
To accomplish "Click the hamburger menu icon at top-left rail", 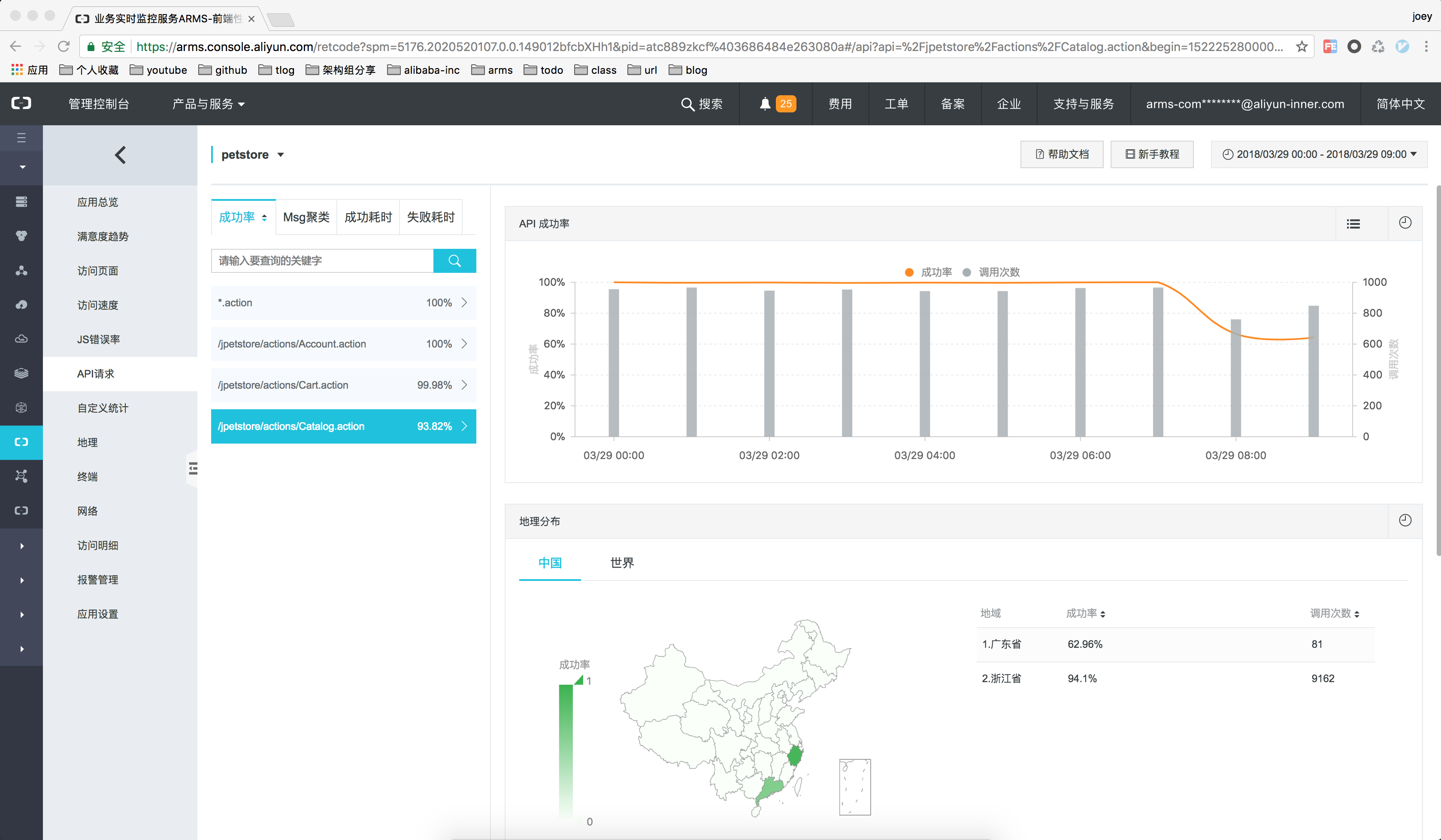I will click(21, 138).
